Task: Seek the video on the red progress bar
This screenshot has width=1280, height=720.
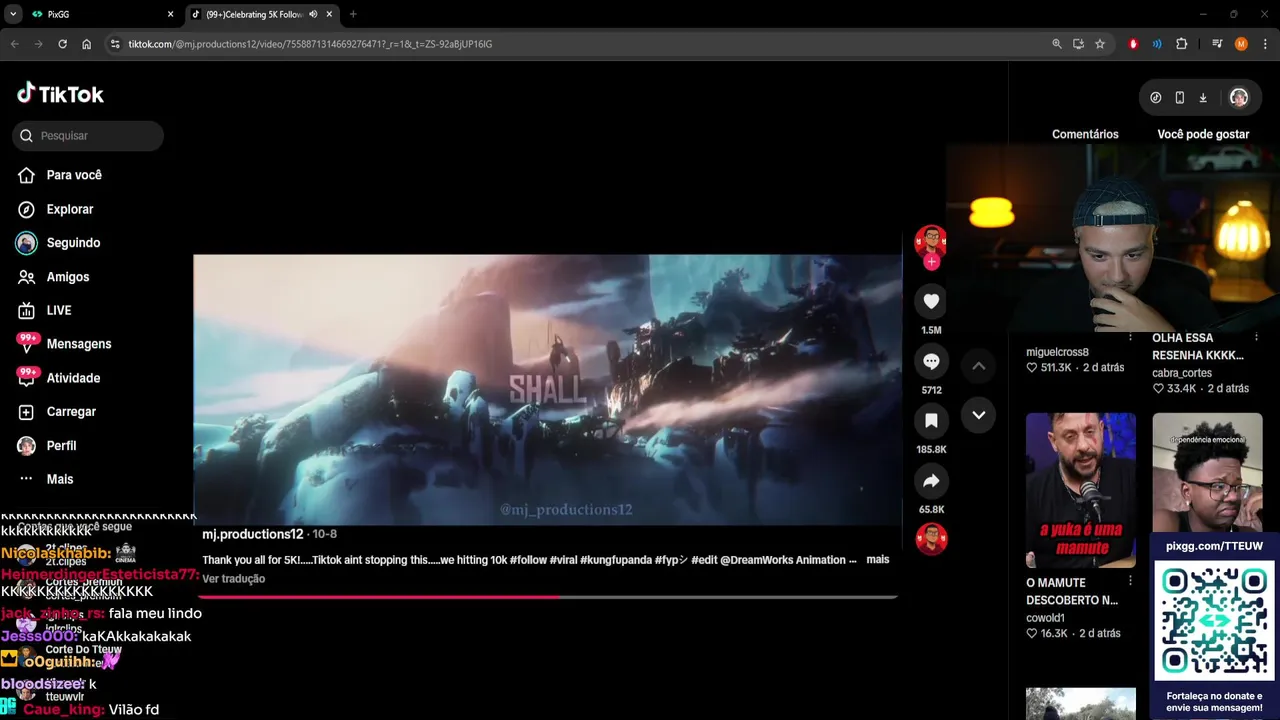Action: pyautogui.click(x=546, y=597)
